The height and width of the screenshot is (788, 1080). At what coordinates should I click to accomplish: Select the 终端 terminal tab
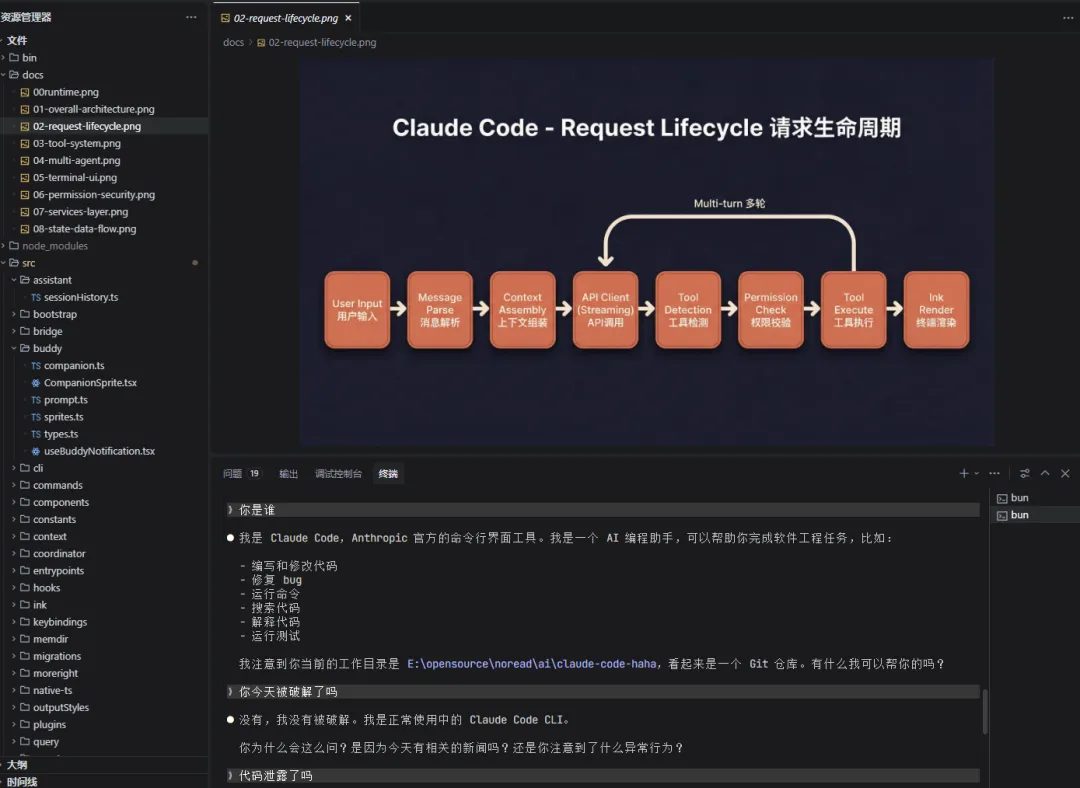388,474
